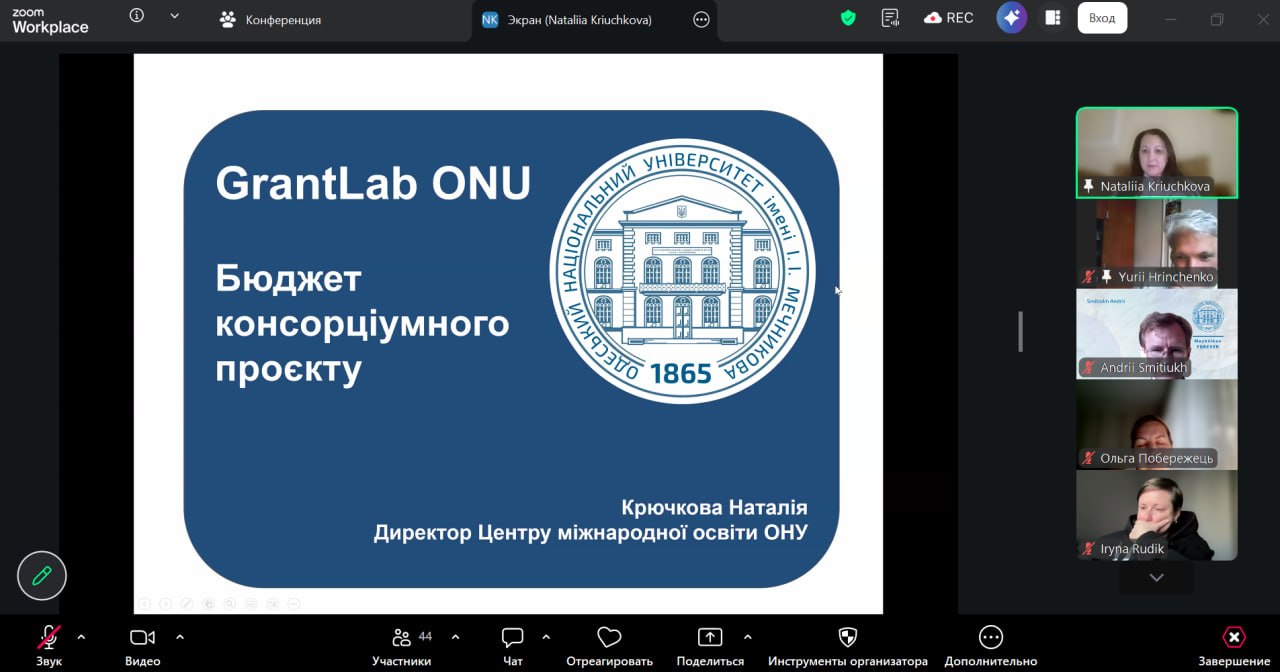Viewport: 1280px width, 672px height.
Task: Open the Chat panel
Action: click(513, 646)
